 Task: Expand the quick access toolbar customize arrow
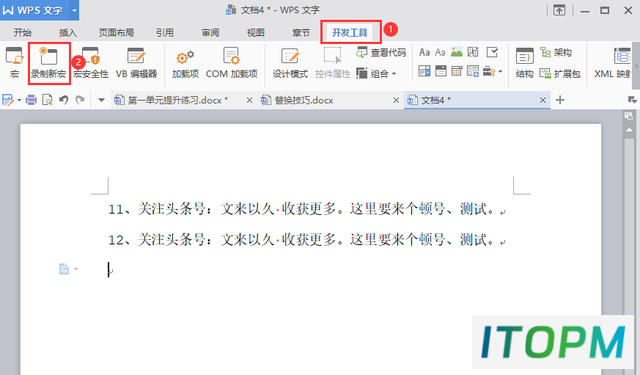click(x=101, y=100)
